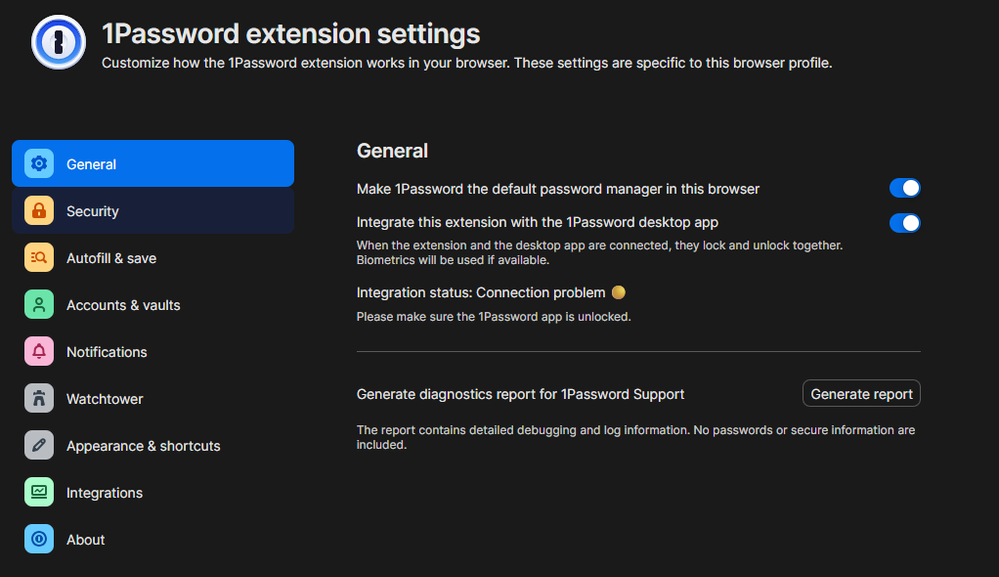The image size is (999, 577).
Task: Click the Accounts & vaults person icon
Action: point(39,305)
